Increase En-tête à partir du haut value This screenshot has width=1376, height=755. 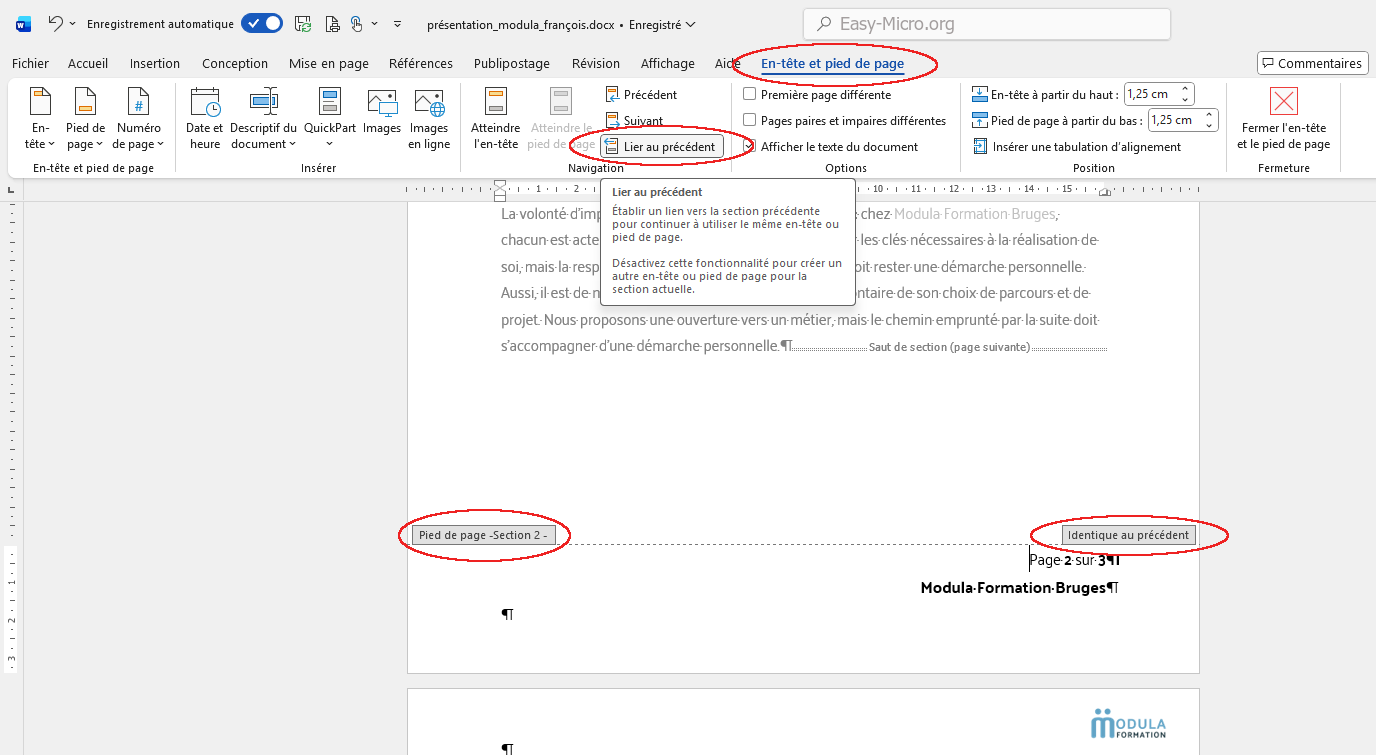1186,90
